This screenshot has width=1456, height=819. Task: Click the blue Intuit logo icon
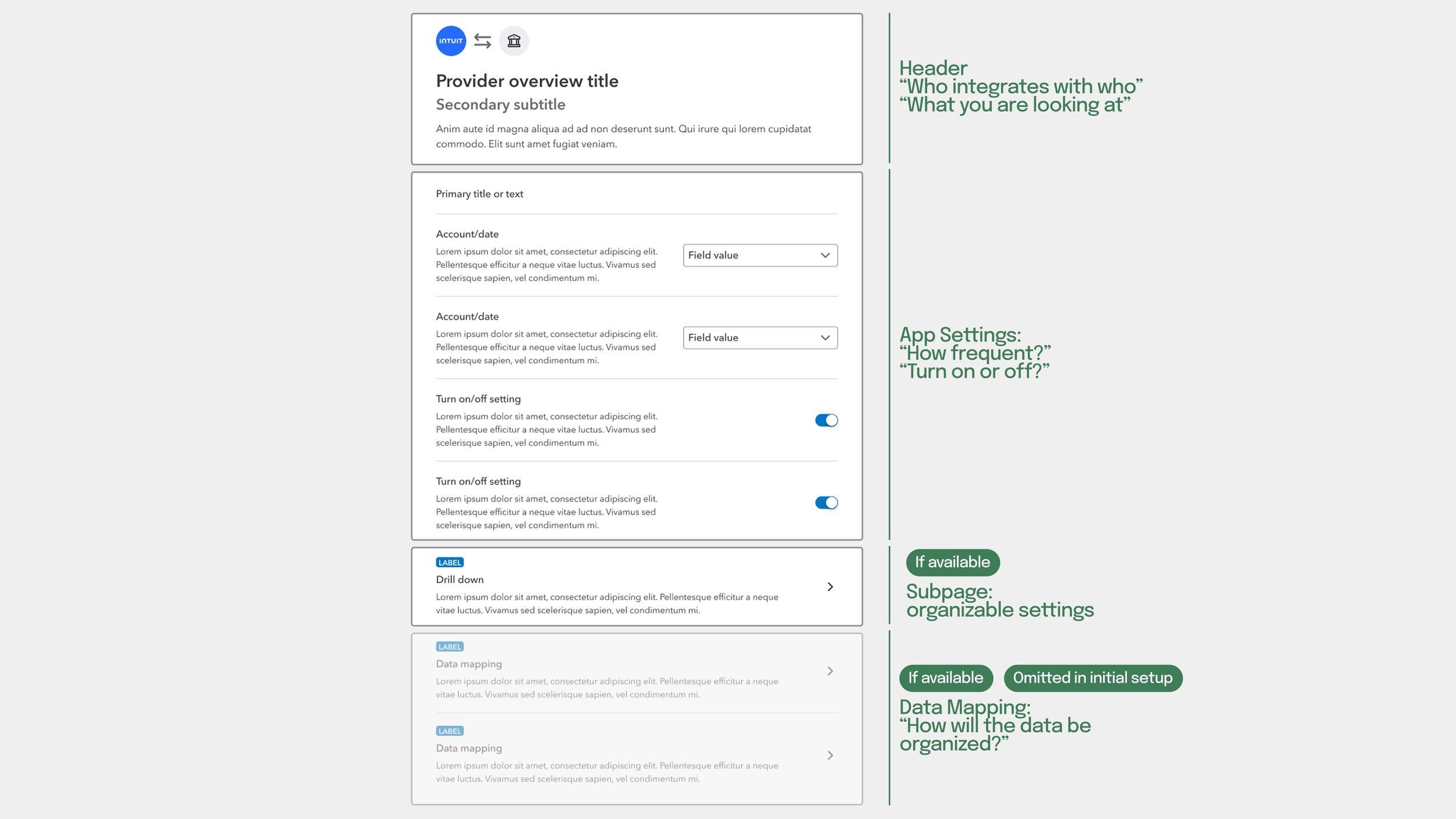(451, 41)
